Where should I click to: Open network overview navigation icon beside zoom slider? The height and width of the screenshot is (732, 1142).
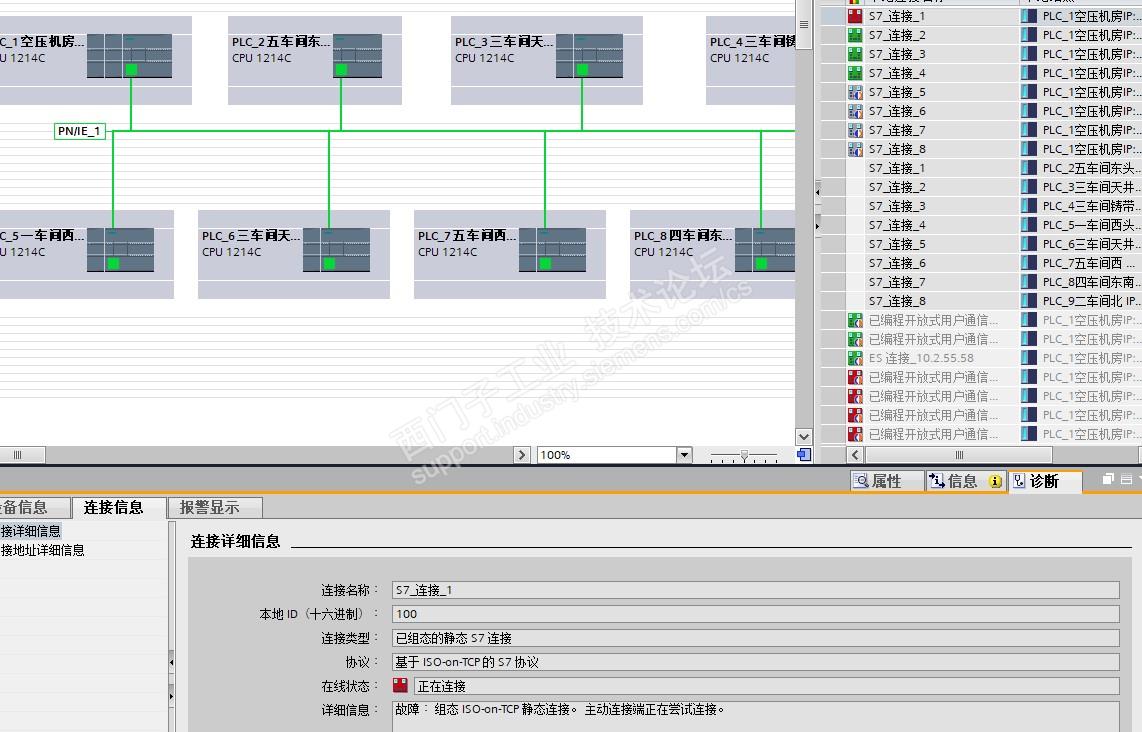point(803,454)
